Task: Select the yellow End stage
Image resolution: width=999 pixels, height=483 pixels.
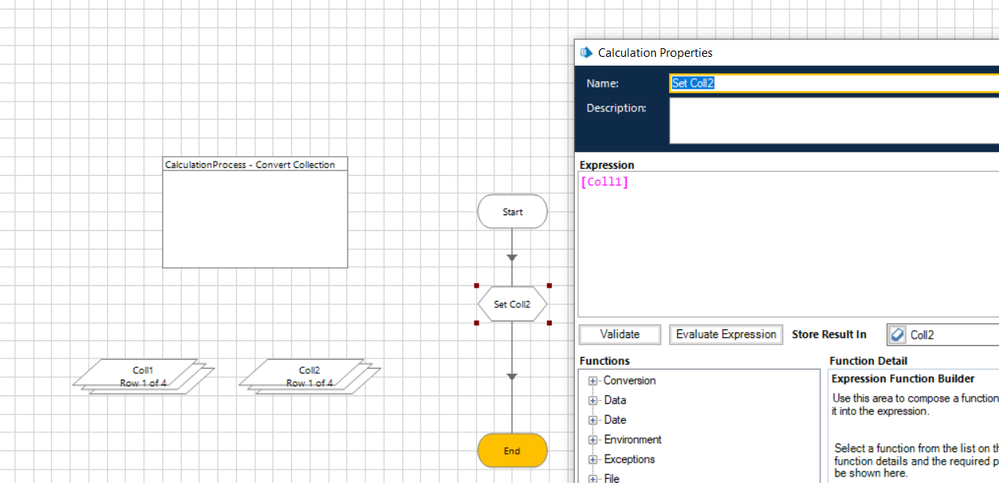Action: 512,451
